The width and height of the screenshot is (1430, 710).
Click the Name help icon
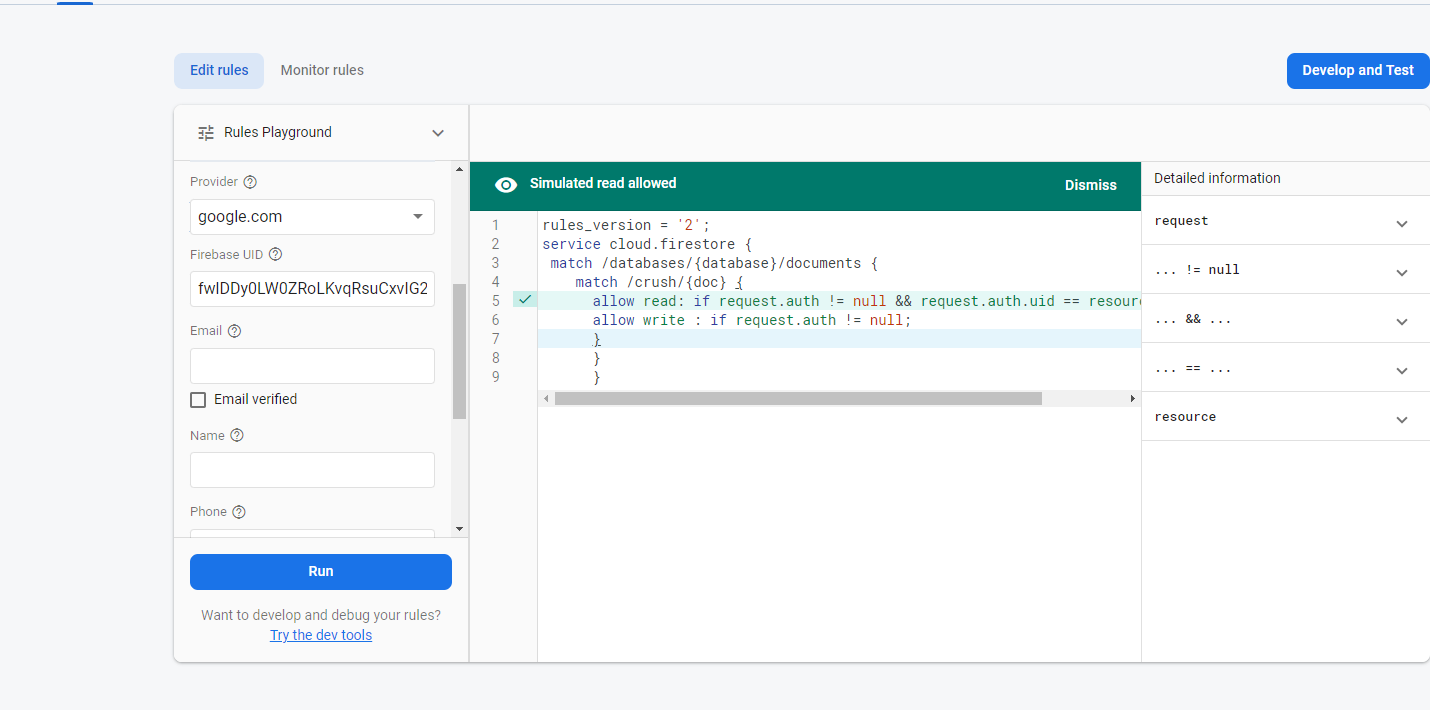click(x=237, y=435)
